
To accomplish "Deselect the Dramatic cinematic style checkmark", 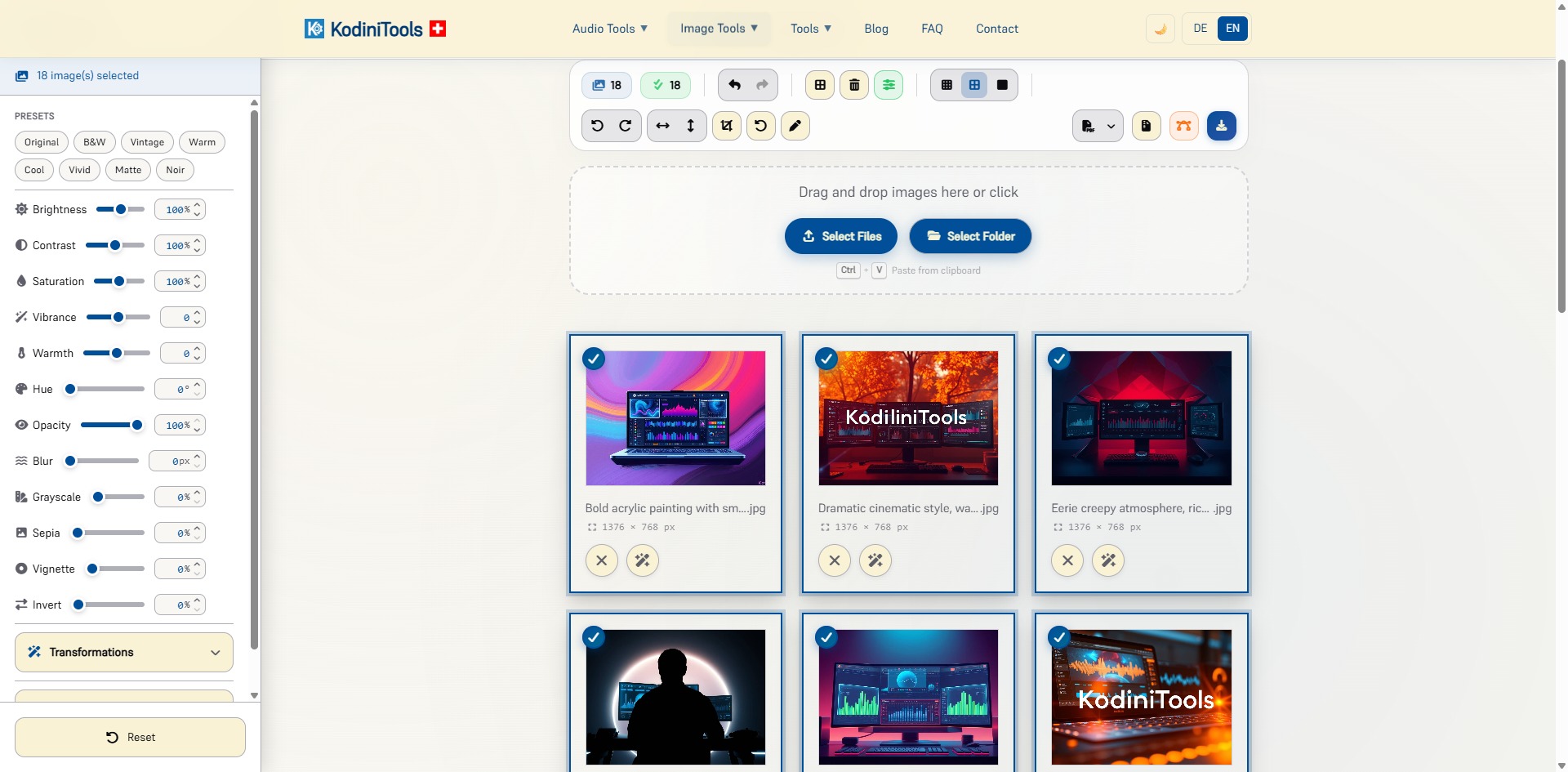I will click(826, 359).
